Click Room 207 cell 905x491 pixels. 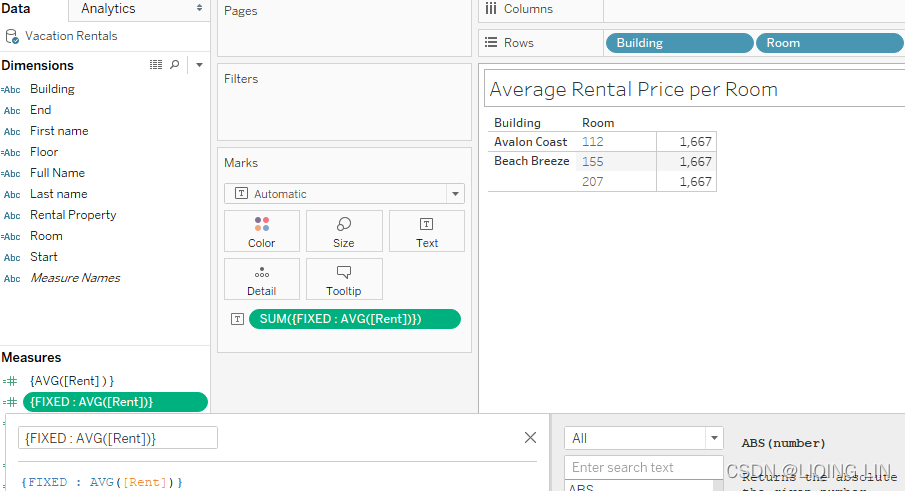[x=593, y=182]
